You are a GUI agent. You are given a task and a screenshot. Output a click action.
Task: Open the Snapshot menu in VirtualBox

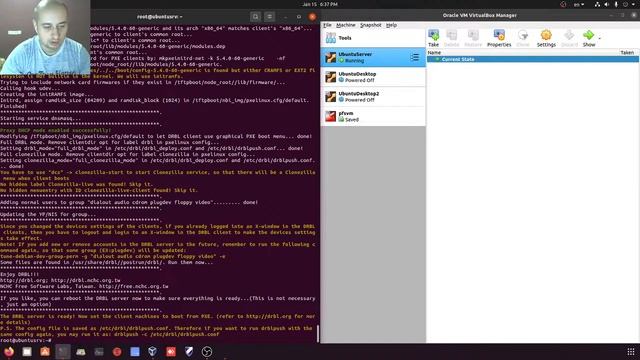(x=371, y=25)
